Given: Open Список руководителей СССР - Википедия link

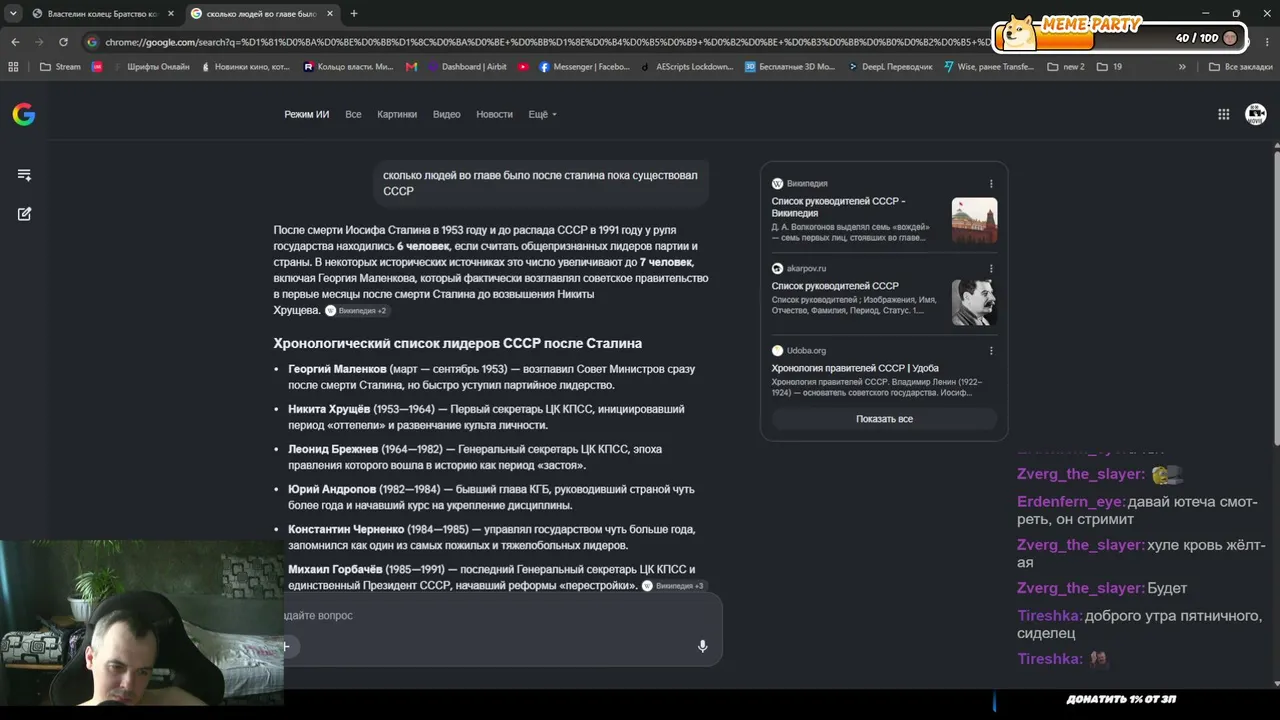Looking at the screenshot, I should click(838, 207).
